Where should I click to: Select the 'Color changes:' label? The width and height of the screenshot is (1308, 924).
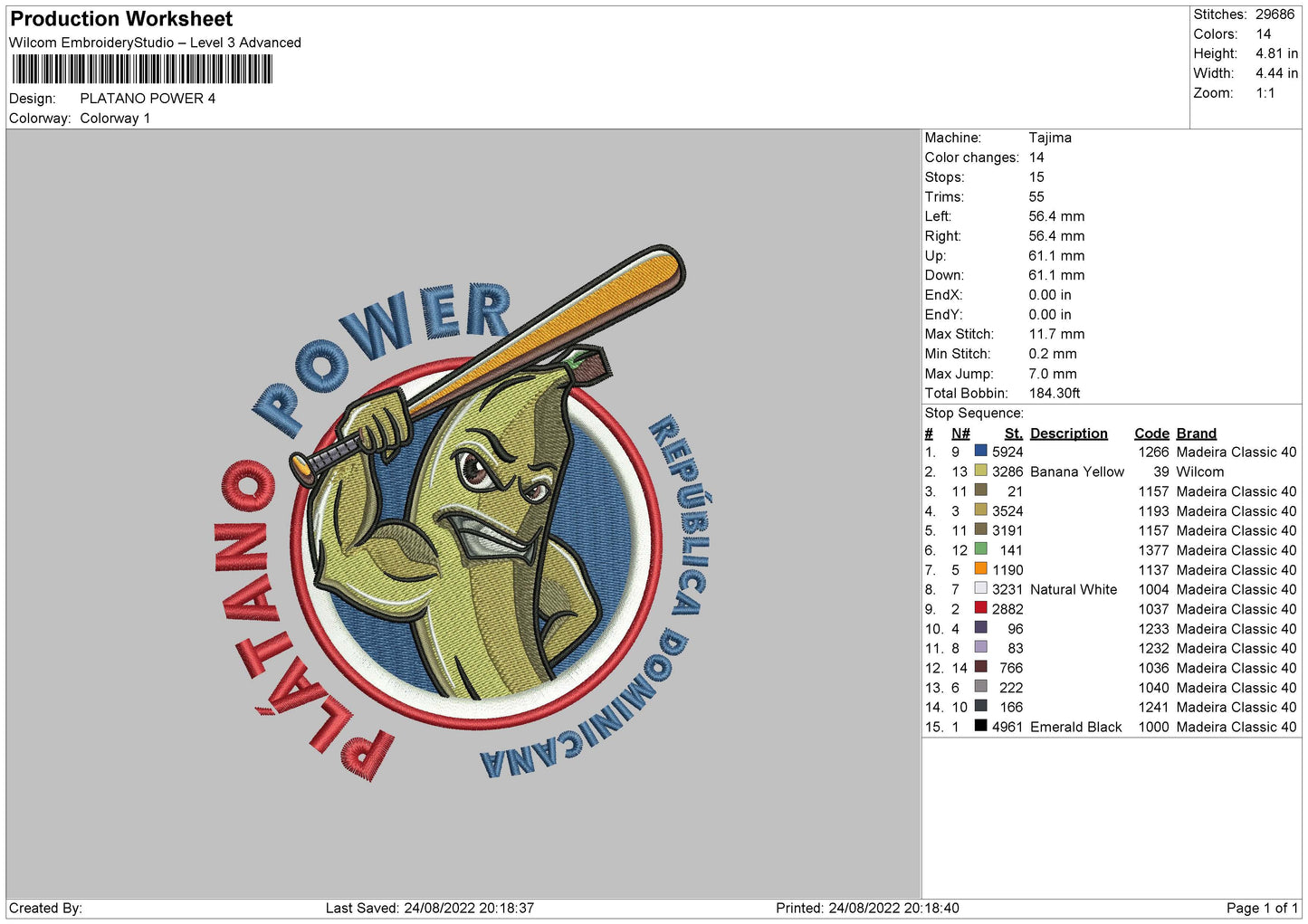point(971,157)
